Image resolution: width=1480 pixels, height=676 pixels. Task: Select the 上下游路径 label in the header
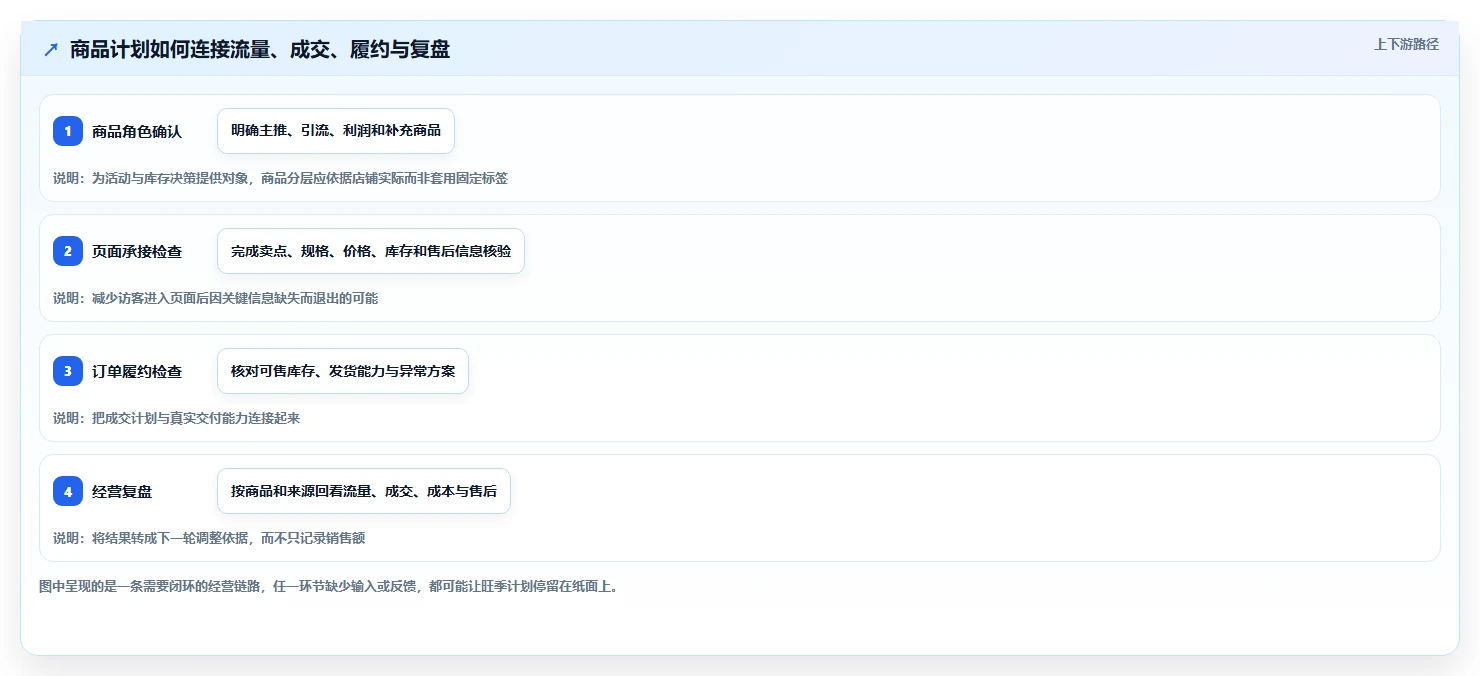coord(1406,44)
